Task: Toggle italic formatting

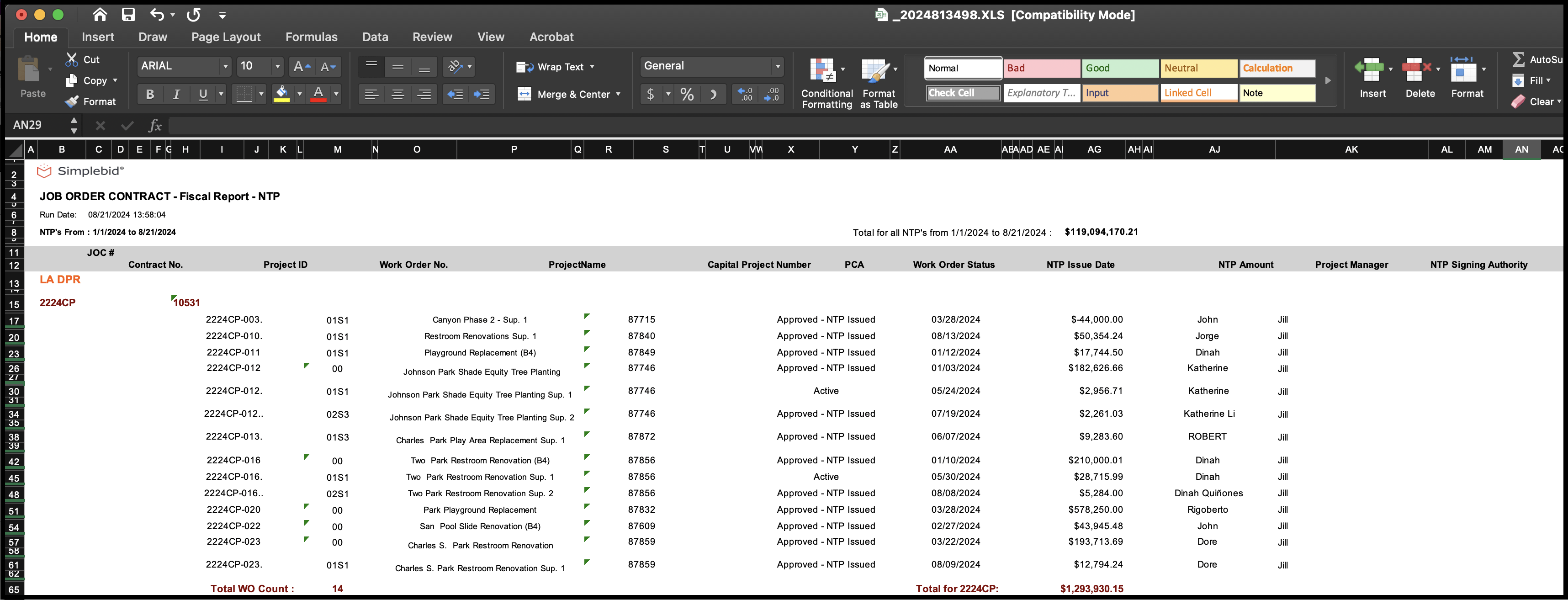Action: point(176,94)
